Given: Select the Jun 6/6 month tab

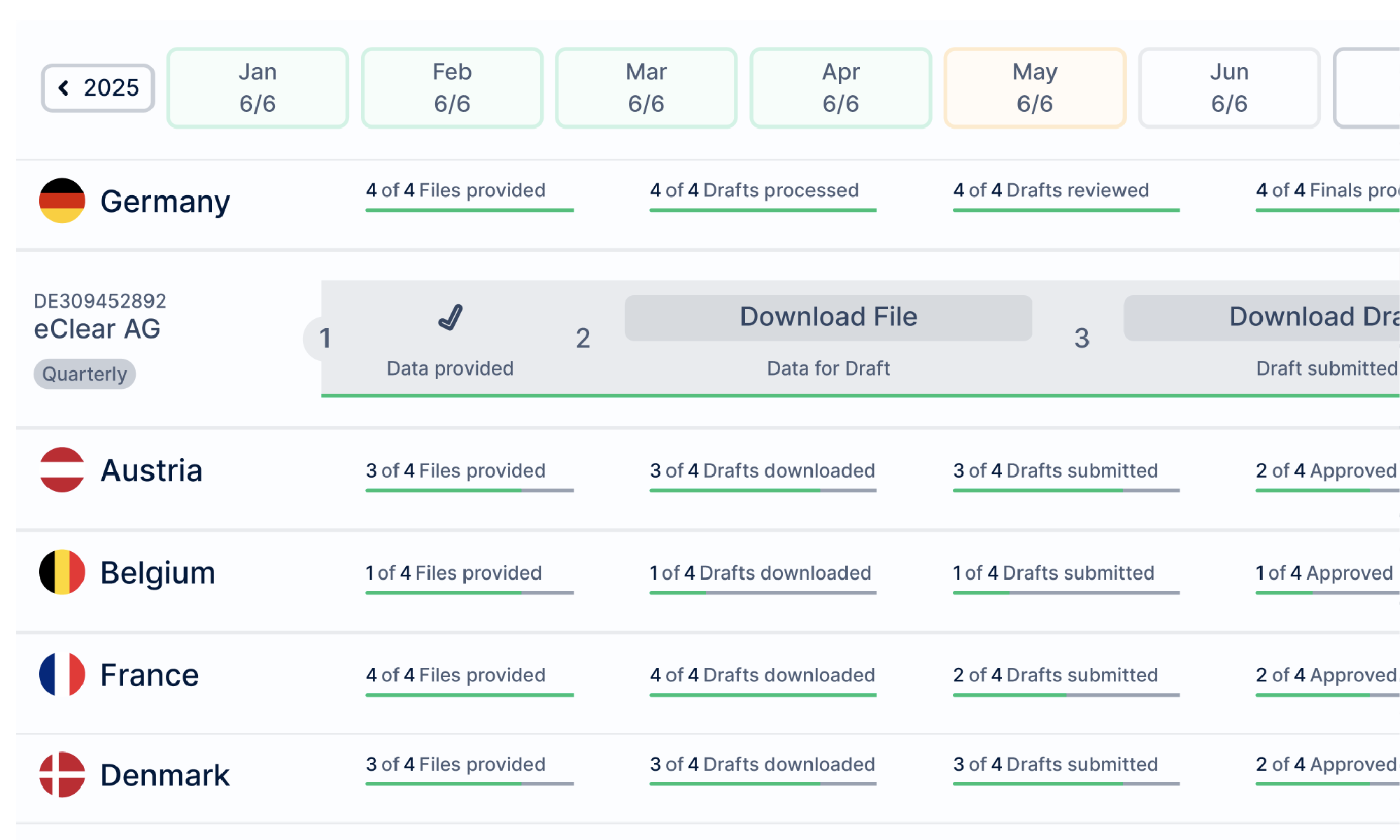Looking at the screenshot, I should click(1229, 88).
